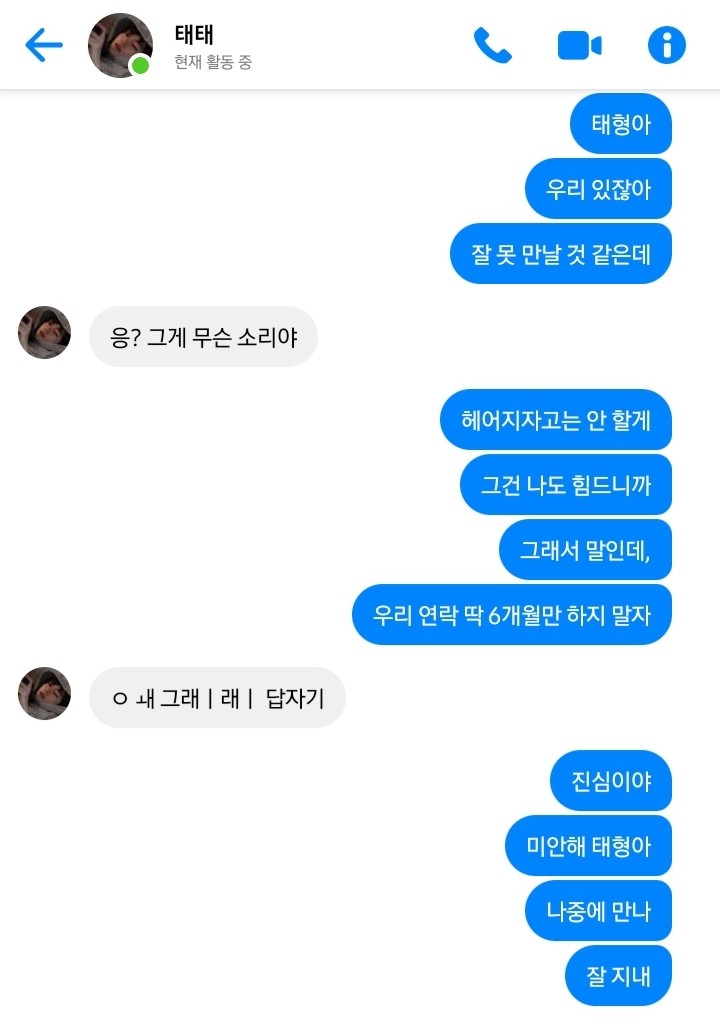
Task: Tap the avatar beside '답자기' message
Action: pos(44,693)
